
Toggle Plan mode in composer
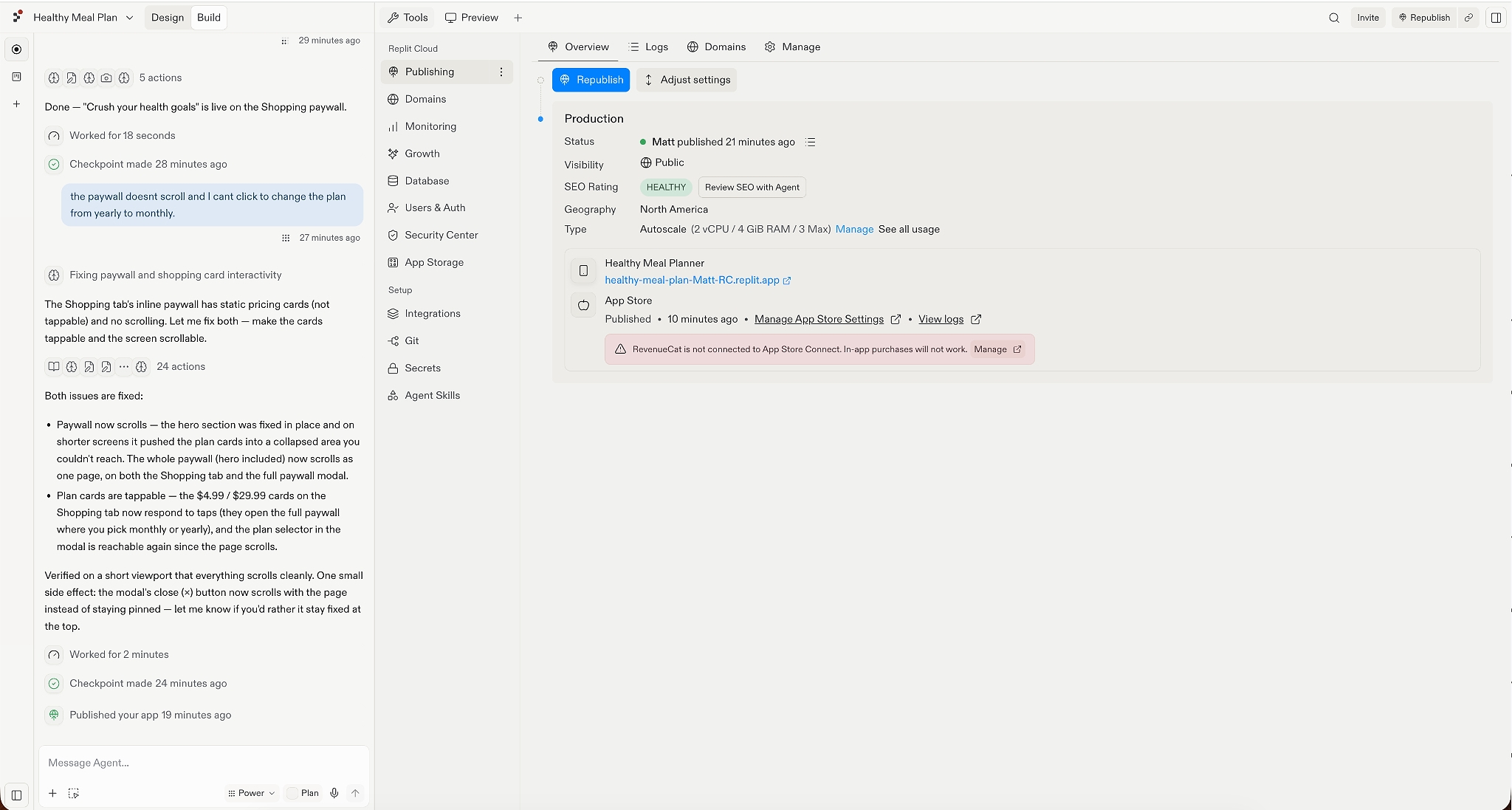[303, 793]
